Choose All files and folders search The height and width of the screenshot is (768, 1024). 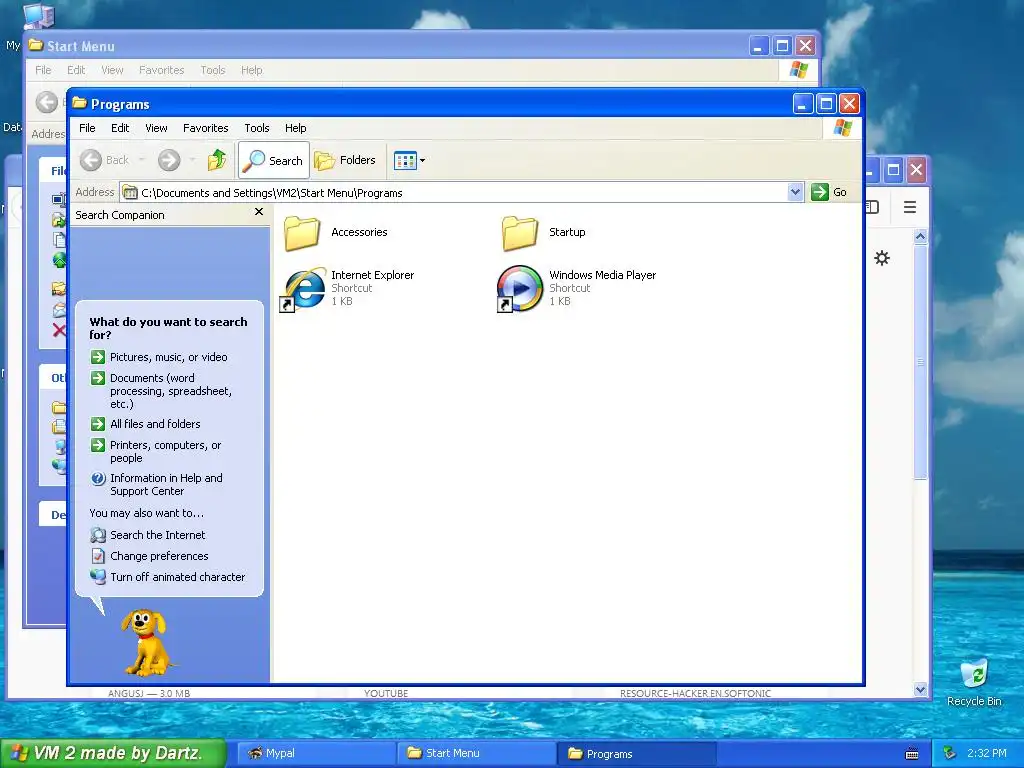155,424
